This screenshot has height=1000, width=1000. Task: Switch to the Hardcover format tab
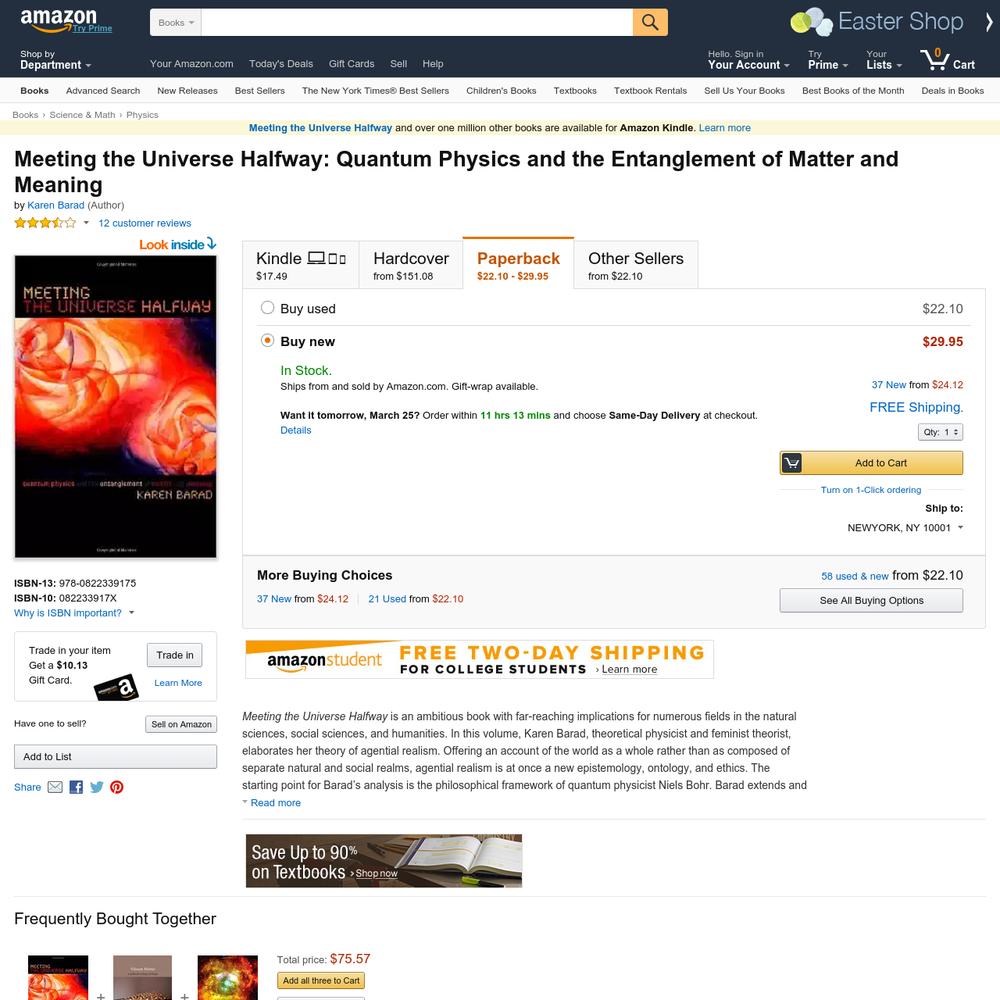click(x=411, y=265)
